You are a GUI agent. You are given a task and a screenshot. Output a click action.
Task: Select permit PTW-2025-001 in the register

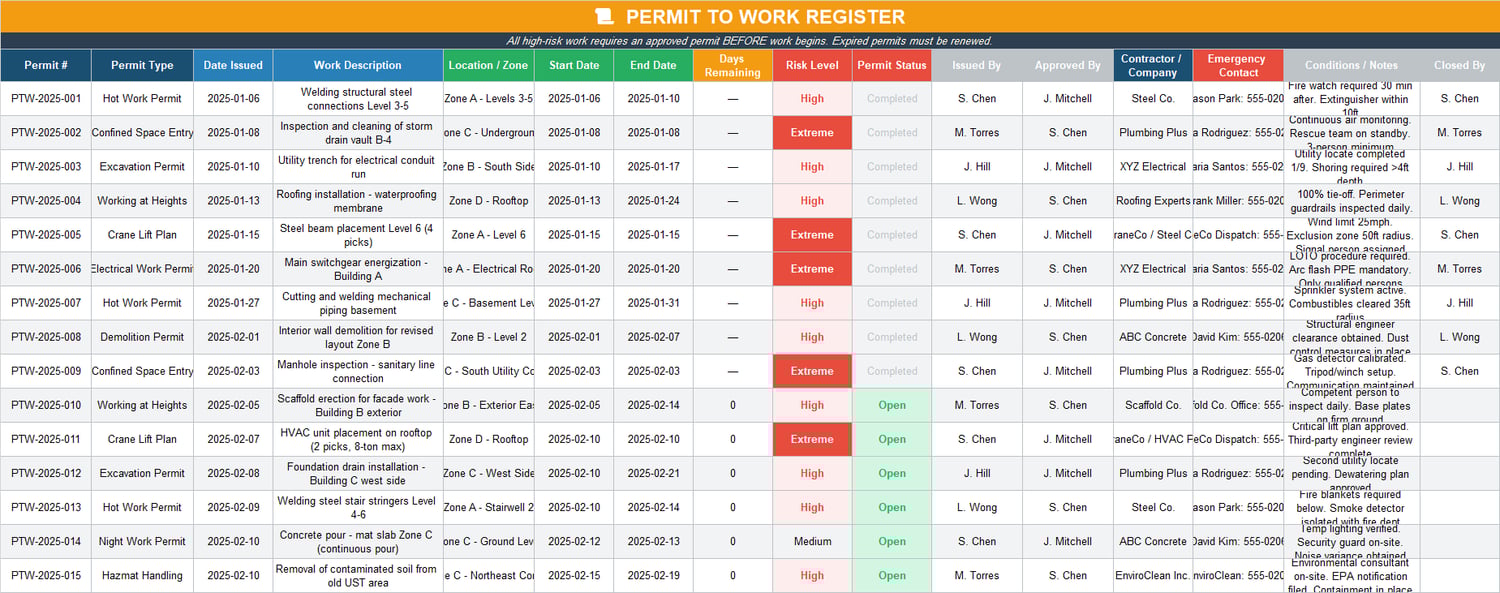tap(45, 98)
